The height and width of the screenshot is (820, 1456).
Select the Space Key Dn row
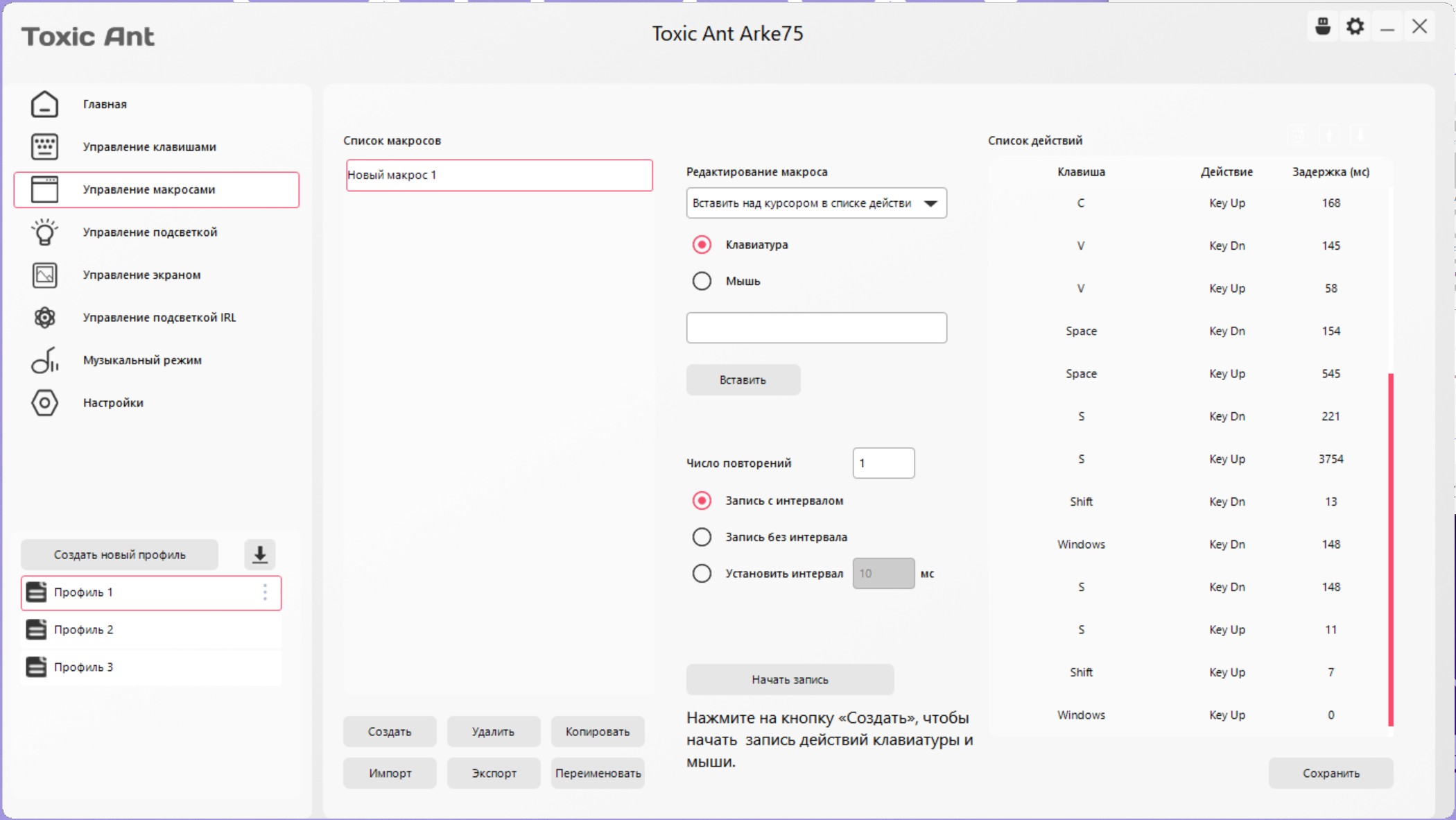(x=1189, y=331)
